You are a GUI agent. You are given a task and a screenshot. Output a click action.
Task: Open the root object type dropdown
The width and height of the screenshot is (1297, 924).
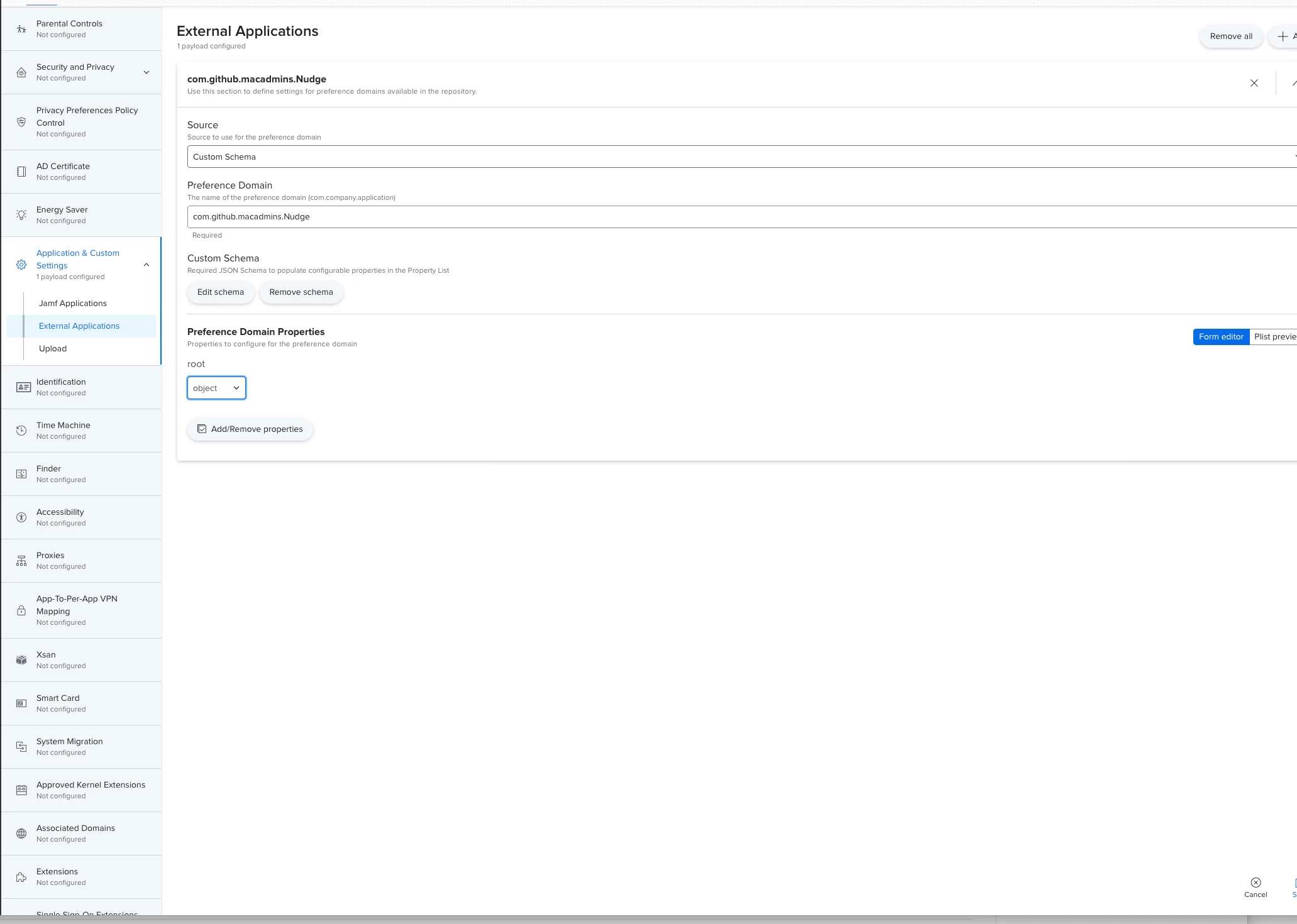(x=216, y=388)
